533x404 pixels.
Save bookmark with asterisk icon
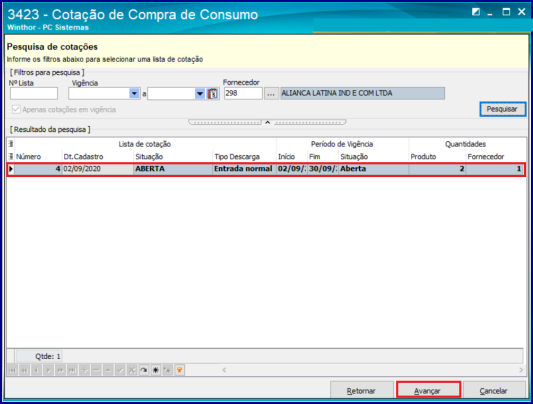[156, 370]
